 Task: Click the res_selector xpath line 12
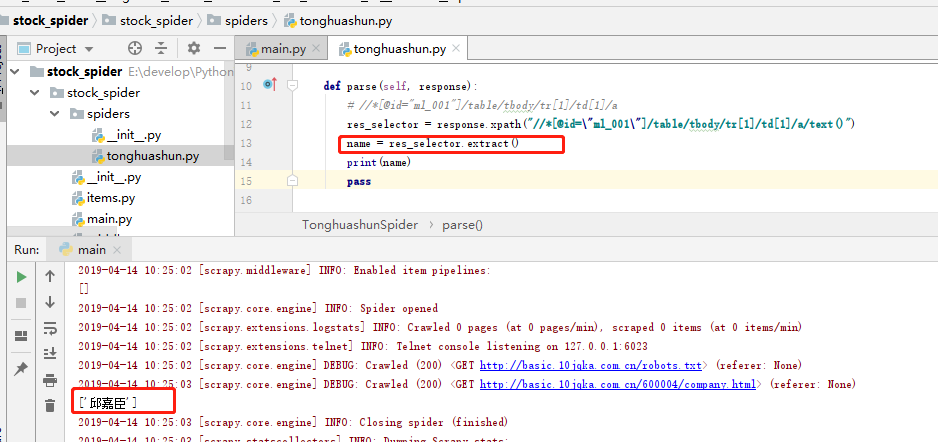point(601,124)
